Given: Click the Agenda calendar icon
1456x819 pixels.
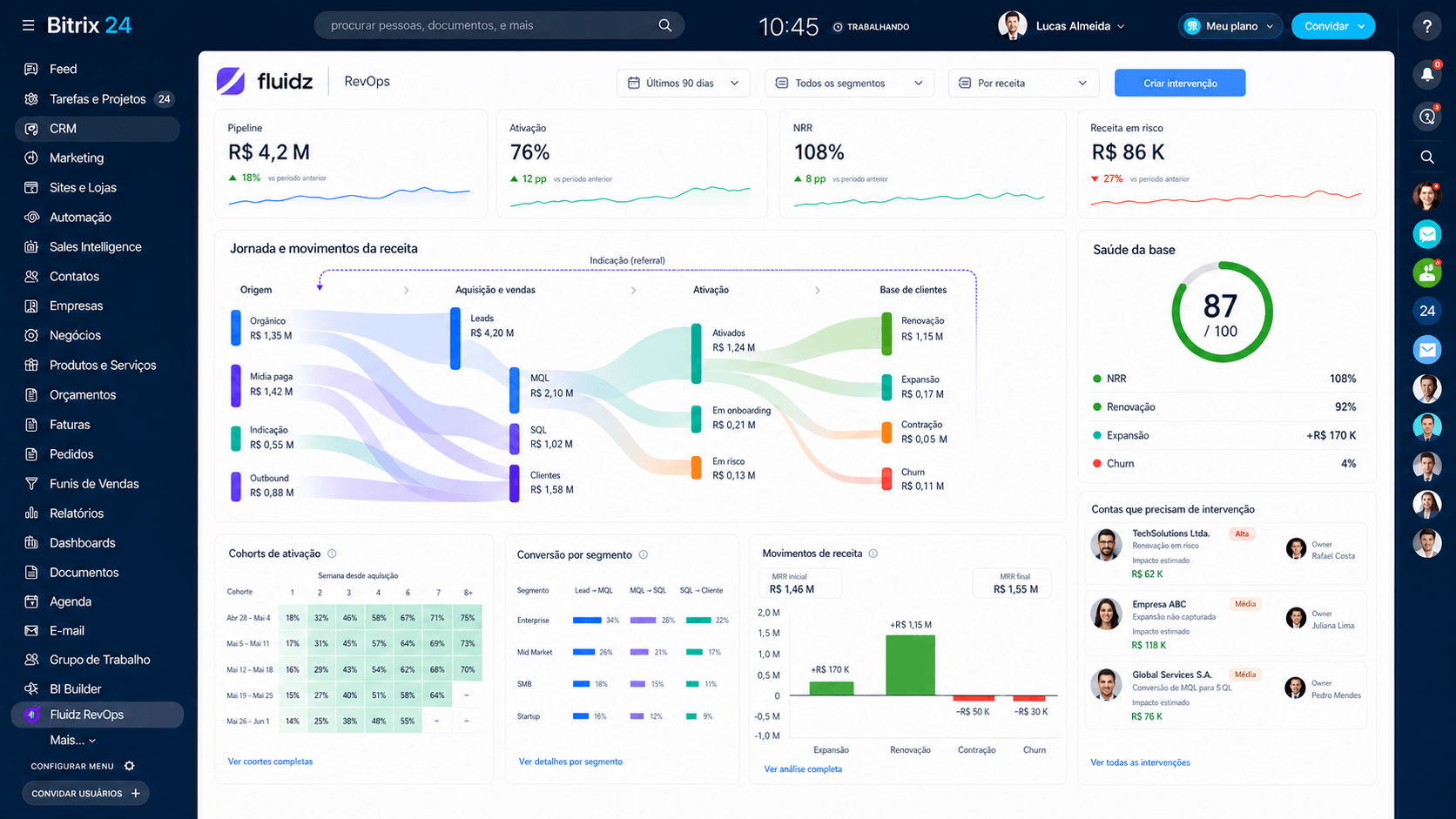Looking at the screenshot, I should [31, 601].
